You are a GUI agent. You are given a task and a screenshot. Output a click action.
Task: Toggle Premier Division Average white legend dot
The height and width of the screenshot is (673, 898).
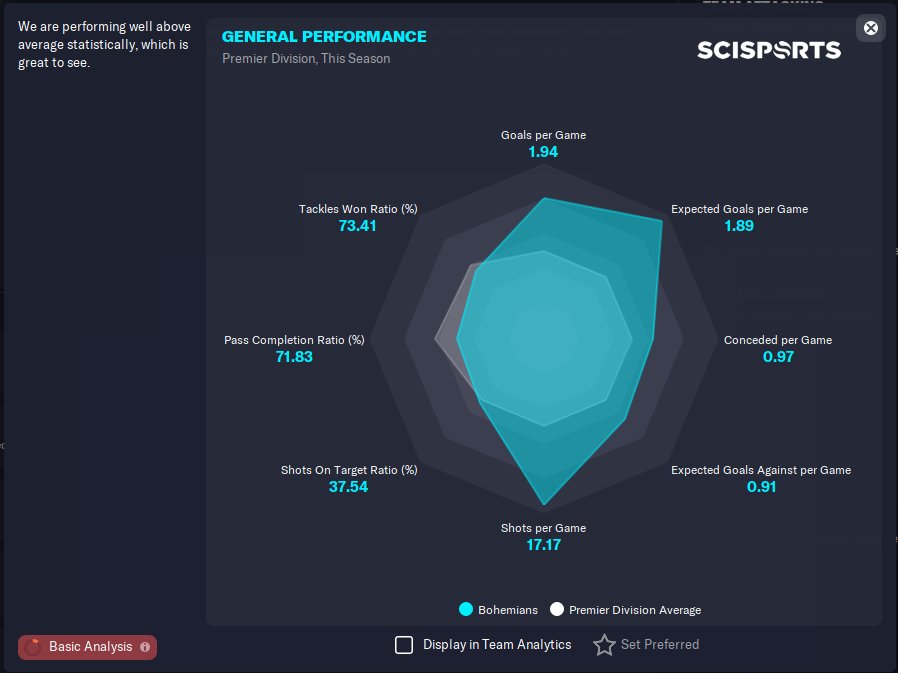pyautogui.click(x=557, y=609)
